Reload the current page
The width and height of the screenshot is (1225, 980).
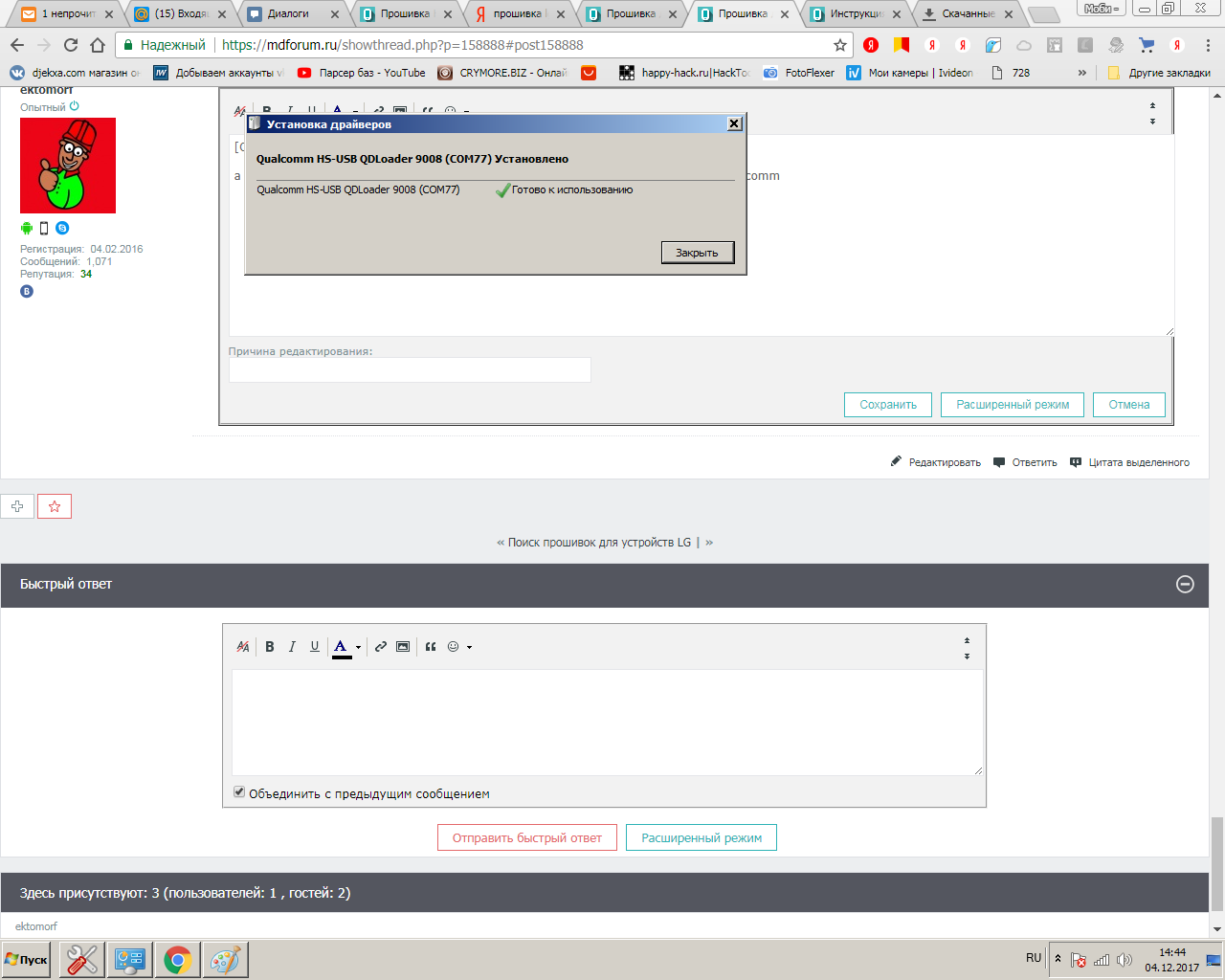[x=71, y=45]
